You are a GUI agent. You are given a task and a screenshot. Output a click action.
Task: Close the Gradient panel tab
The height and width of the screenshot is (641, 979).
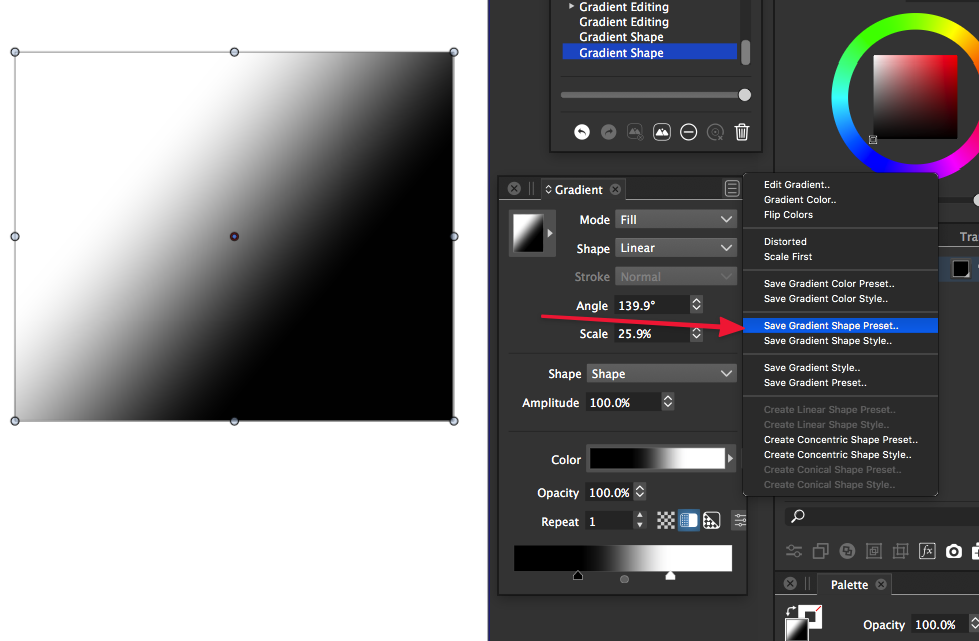pos(615,189)
